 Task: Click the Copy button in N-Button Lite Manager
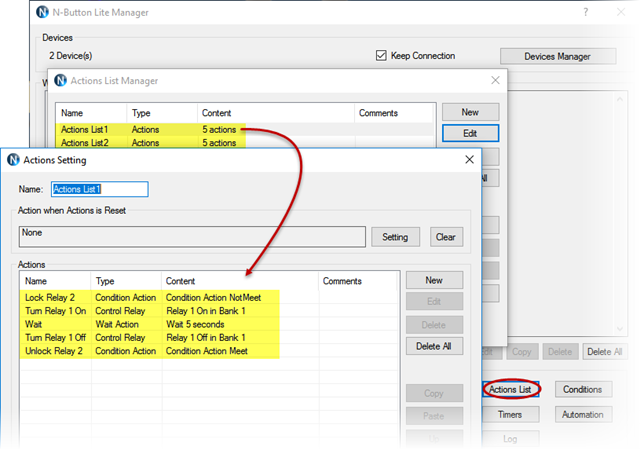click(522, 352)
